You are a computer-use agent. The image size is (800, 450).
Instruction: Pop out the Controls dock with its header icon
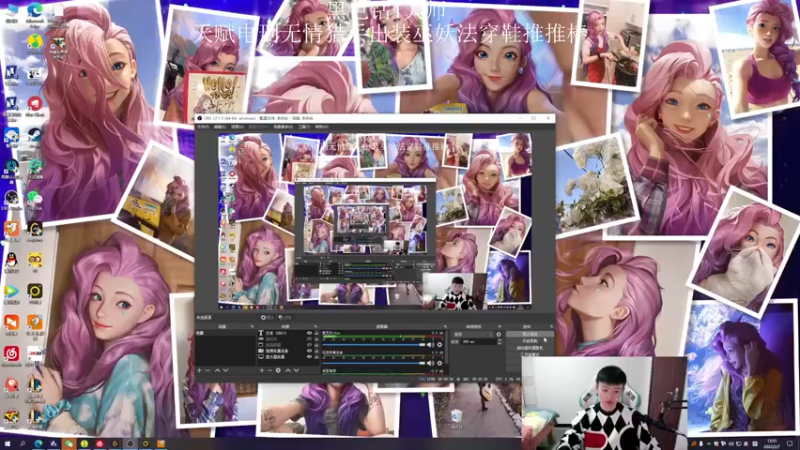pos(552,327)
